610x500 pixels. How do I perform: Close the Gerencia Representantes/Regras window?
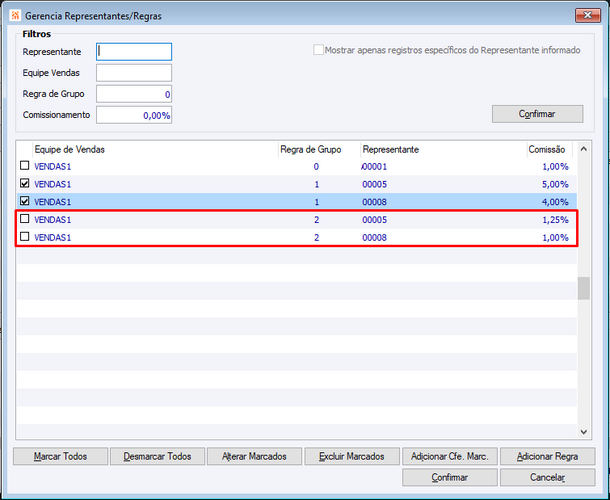click(587, 16)
